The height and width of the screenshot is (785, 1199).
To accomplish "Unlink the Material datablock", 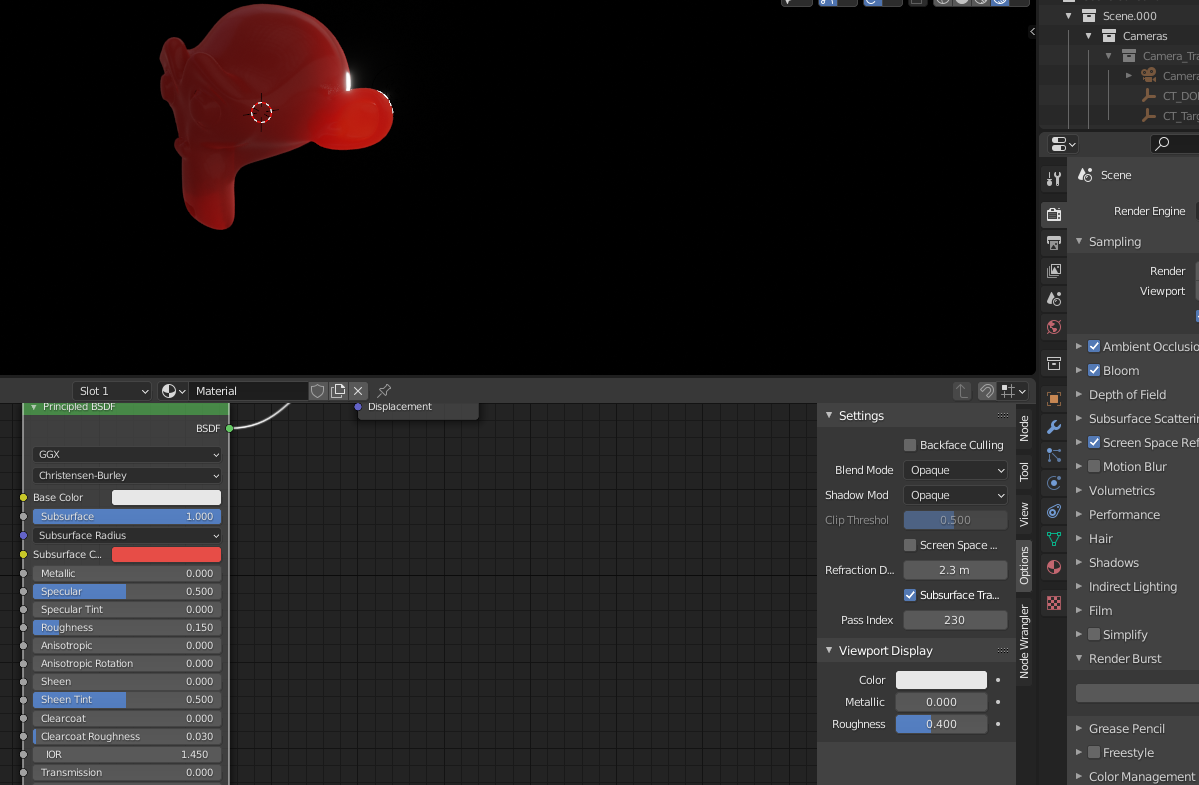I will pos(358,391).
